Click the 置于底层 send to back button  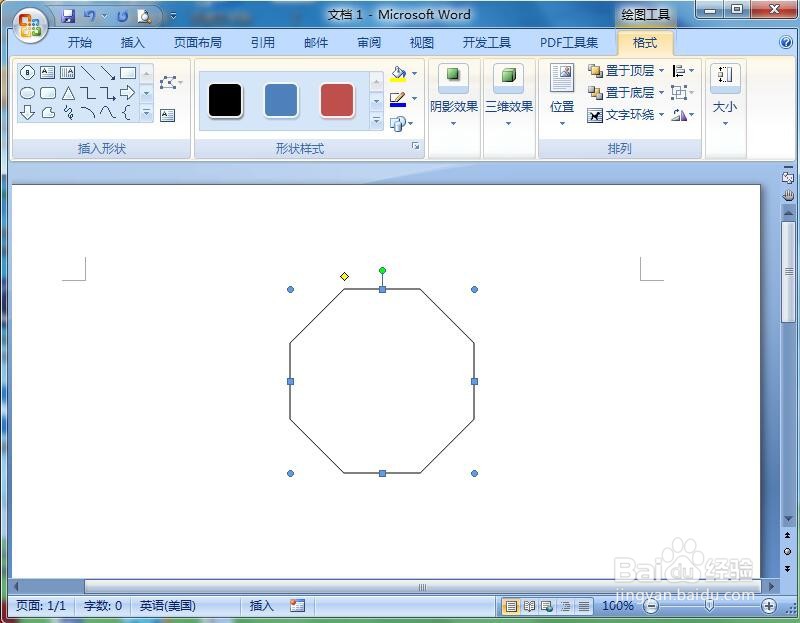[621, 92]
